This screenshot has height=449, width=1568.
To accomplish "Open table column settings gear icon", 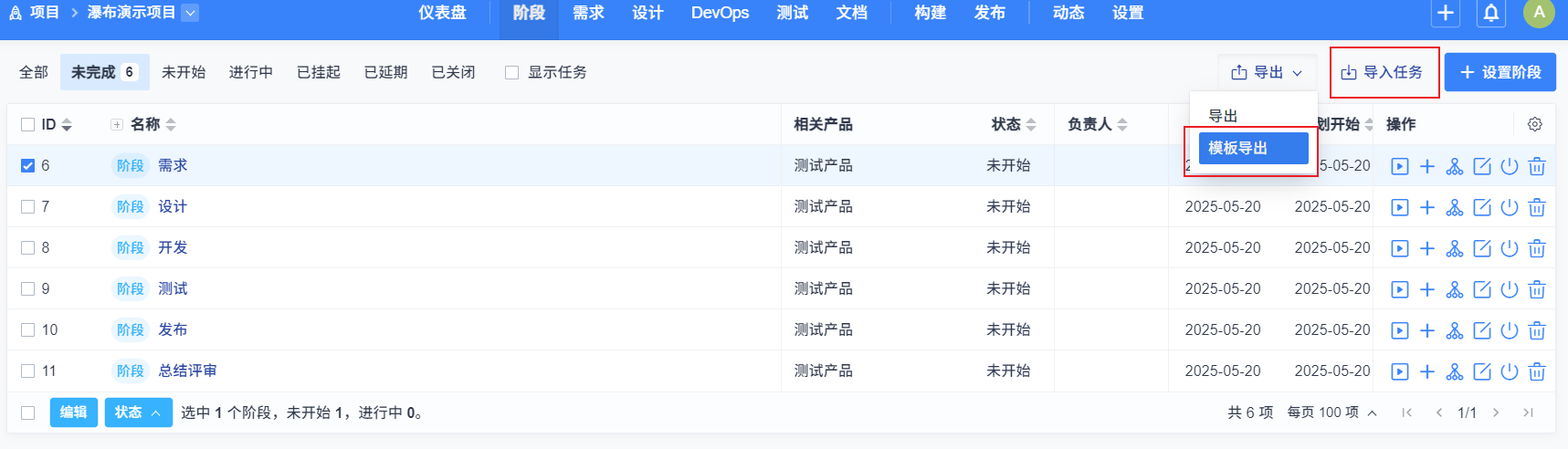I will [x=1535, y=124].
